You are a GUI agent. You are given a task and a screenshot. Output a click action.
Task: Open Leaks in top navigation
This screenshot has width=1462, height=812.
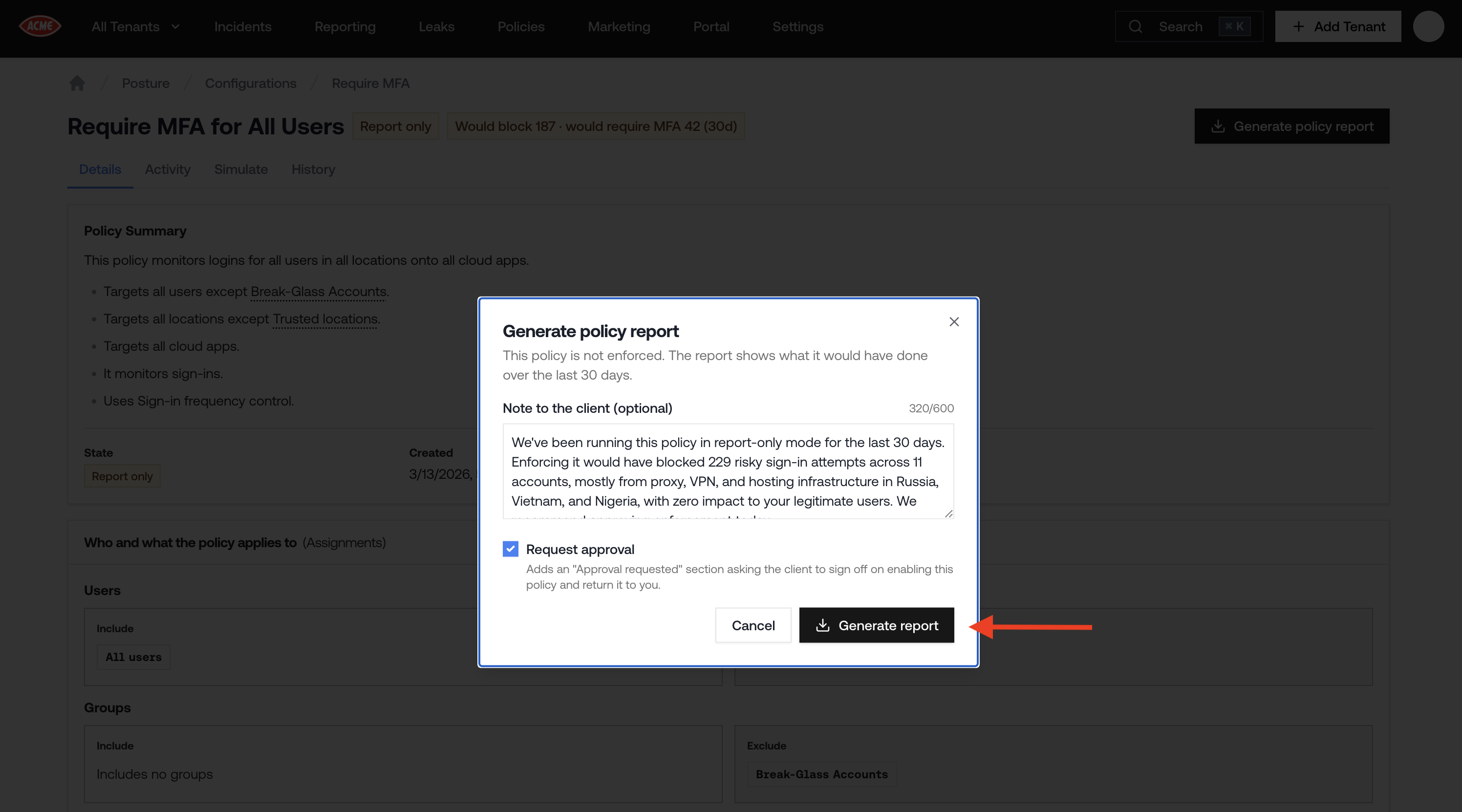pos(436,27)
